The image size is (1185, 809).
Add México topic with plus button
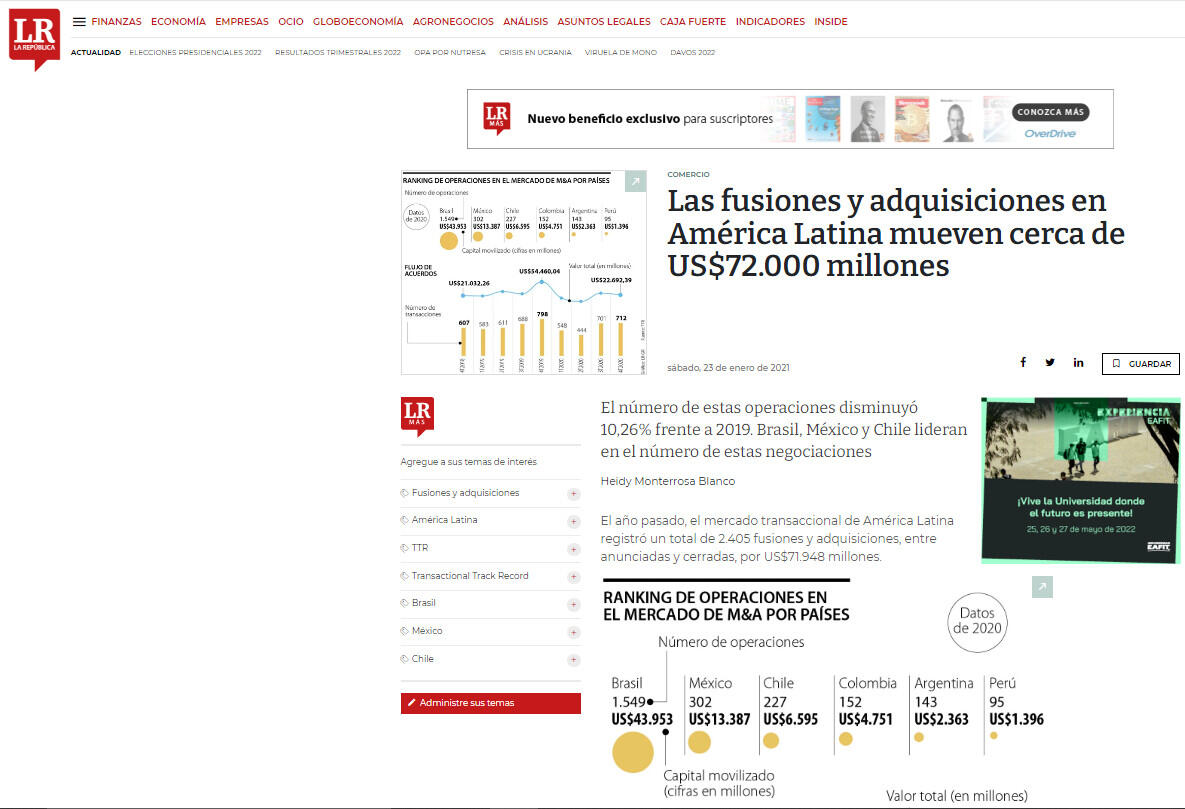point(574,632)
